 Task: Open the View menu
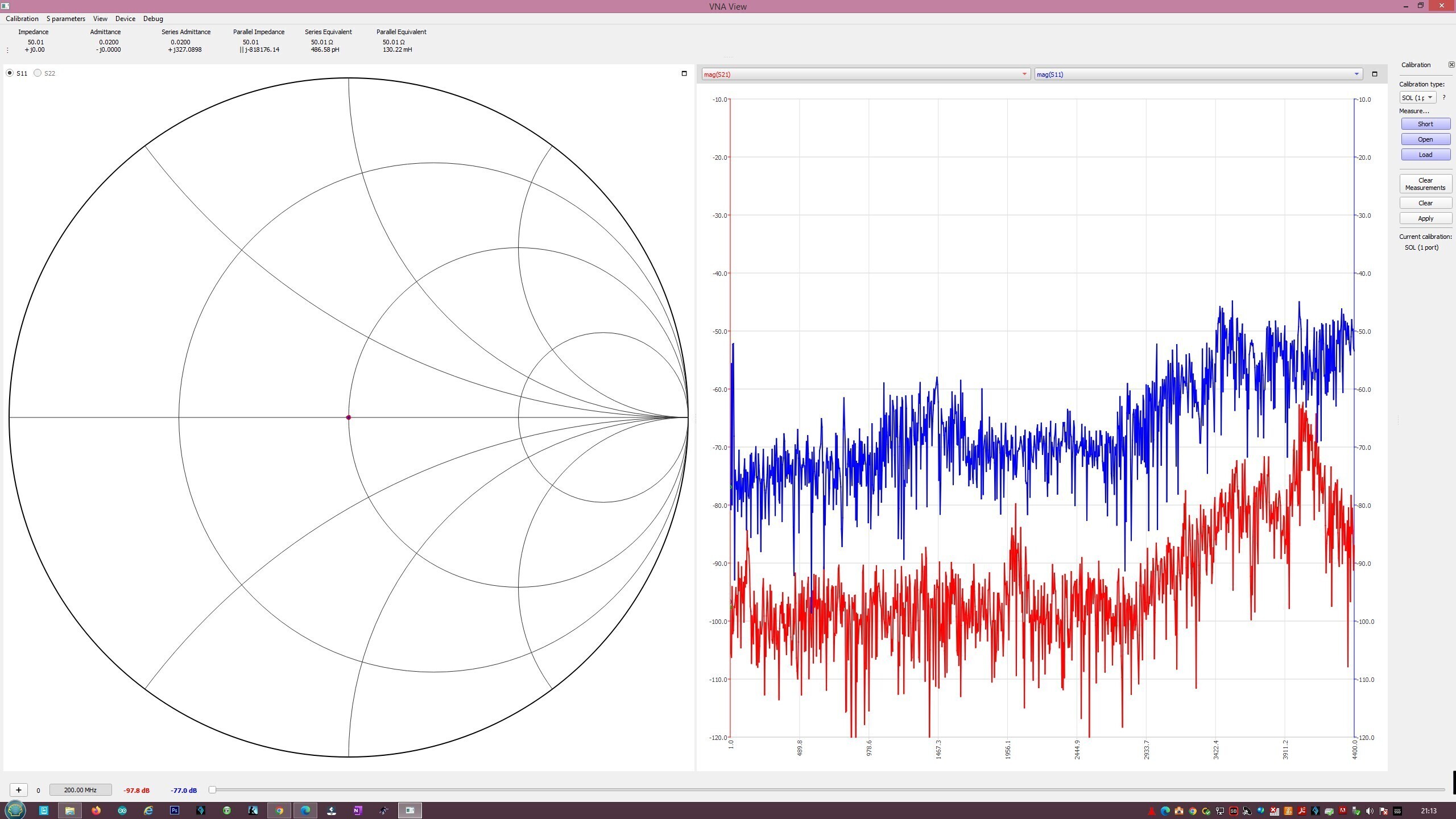point(100,19)
